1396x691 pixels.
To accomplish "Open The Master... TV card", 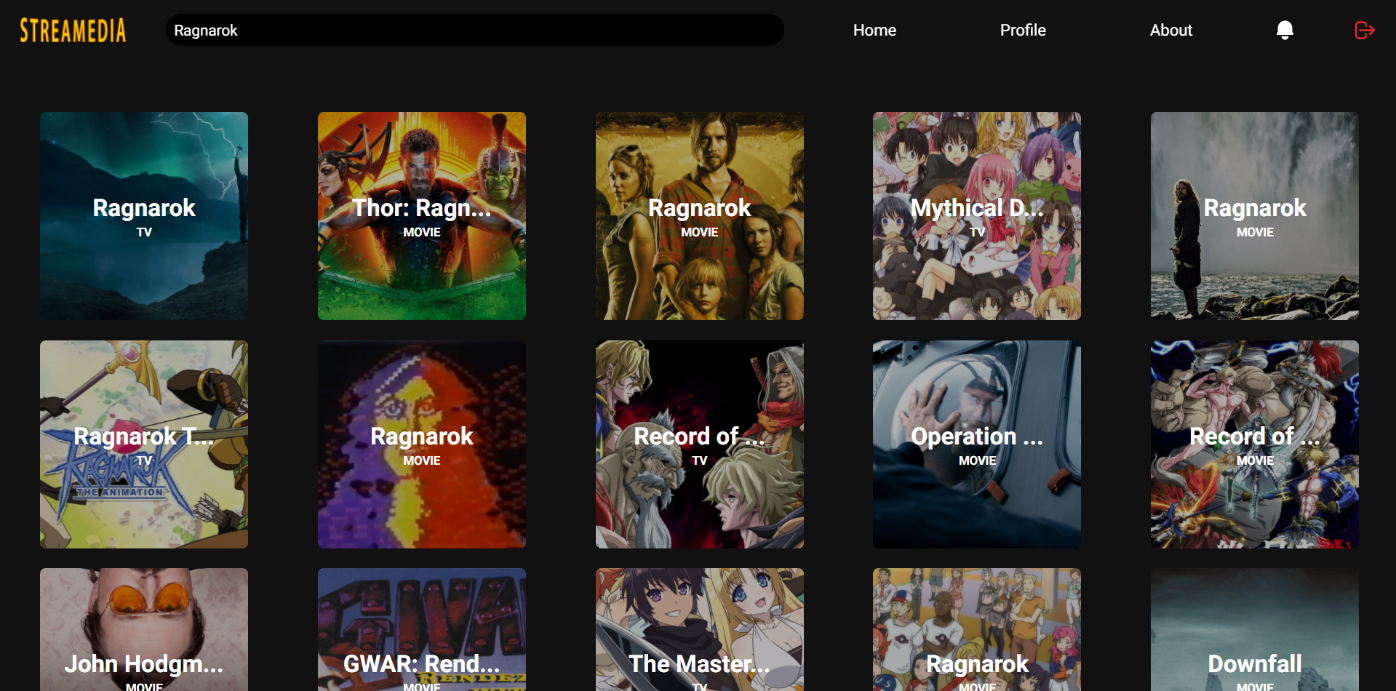I will click(x=700, y=630).
